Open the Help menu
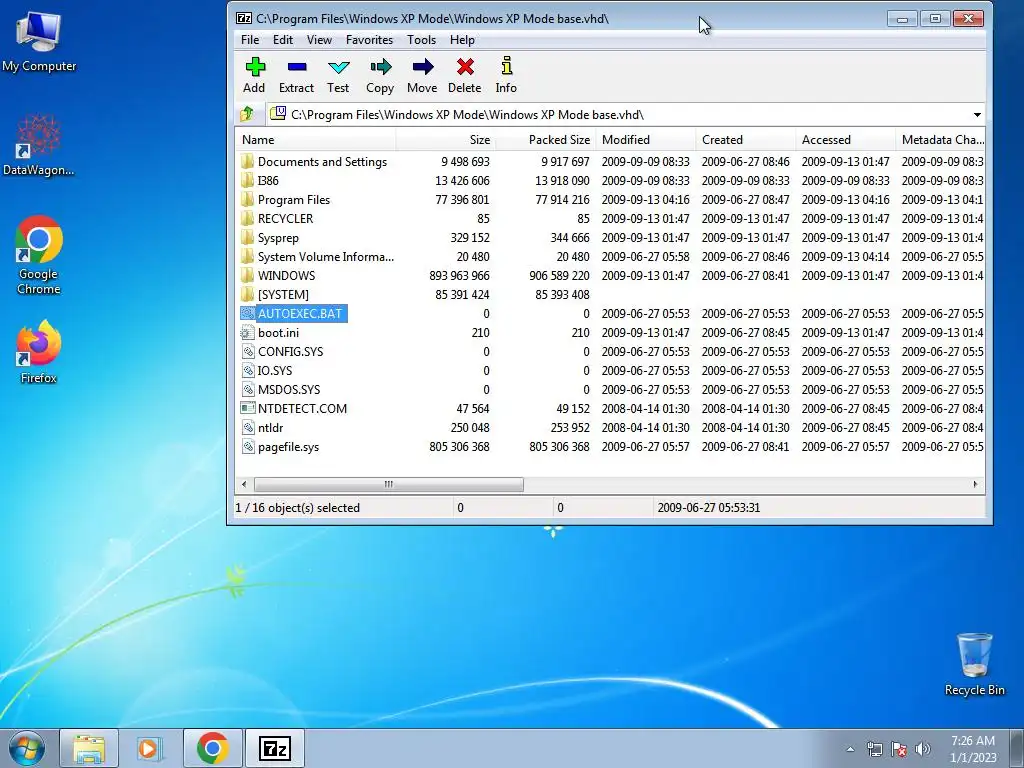 pos(462,40)
